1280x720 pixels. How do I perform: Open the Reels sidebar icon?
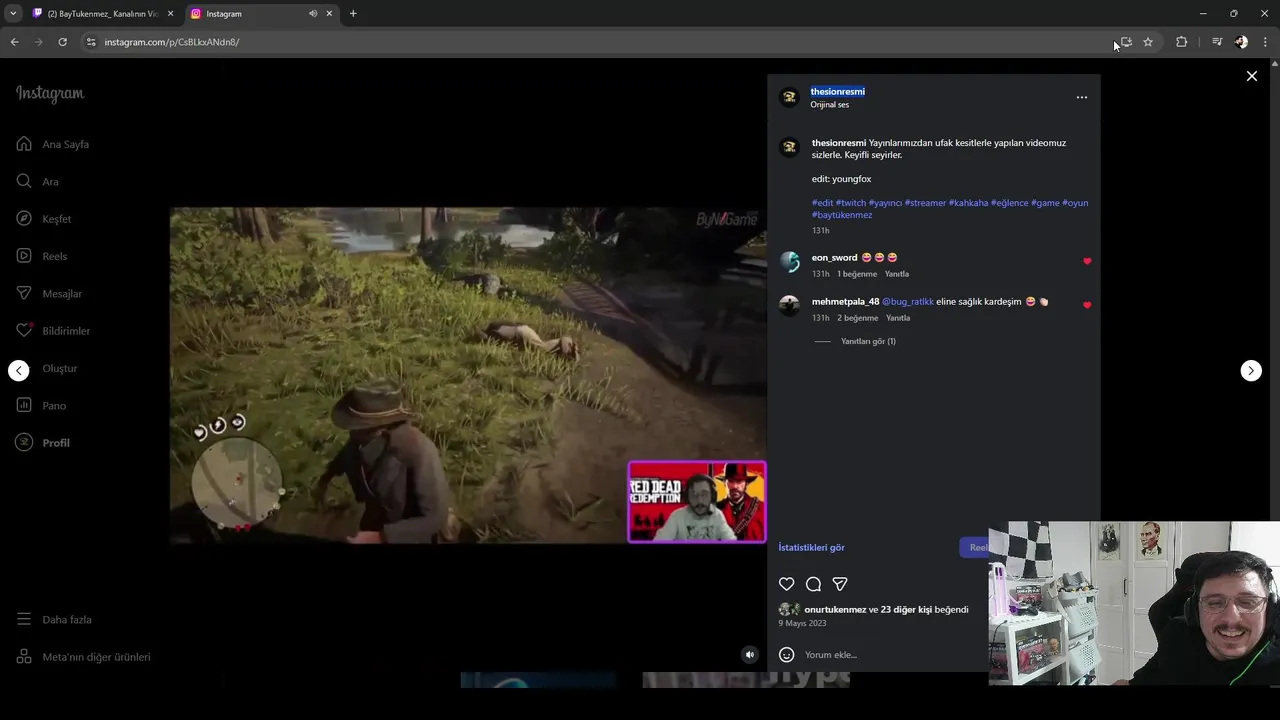[x=24, y=256]
